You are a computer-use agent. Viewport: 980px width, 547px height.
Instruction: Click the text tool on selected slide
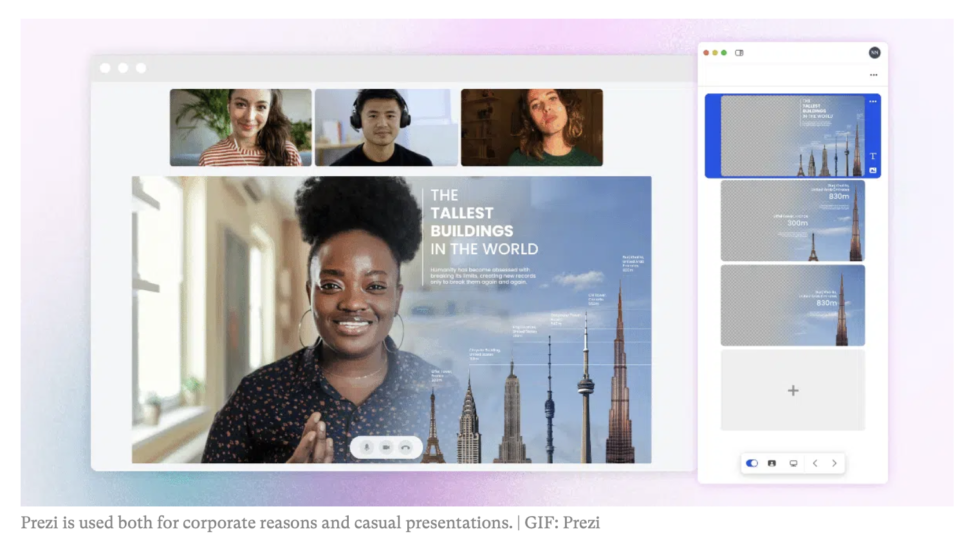click(873, 156)
